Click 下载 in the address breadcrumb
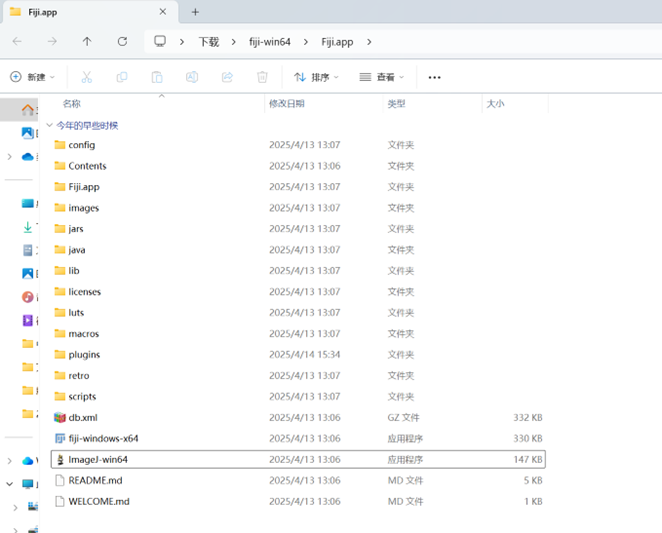Viewport: 662px width, 533px height. [x=209, y=42]
